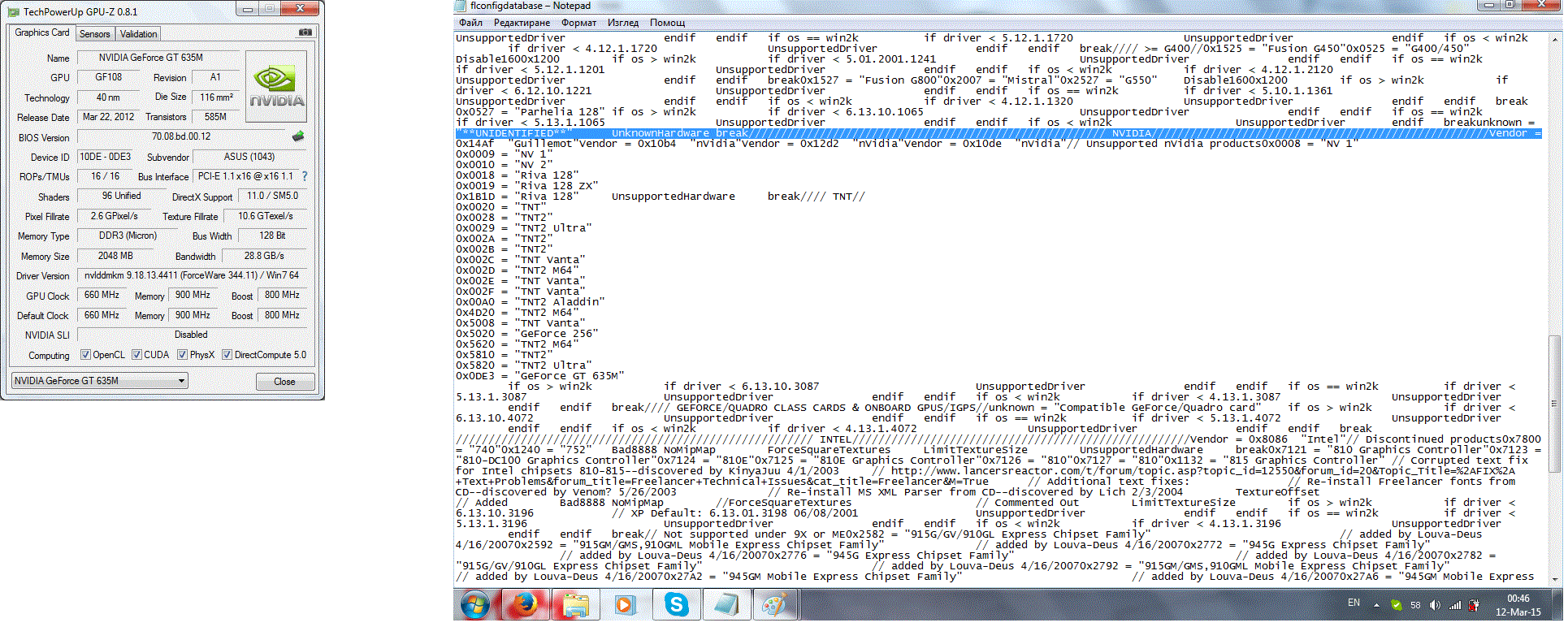Click Notepad vertical scrollbar up arrow
This screenshot has width=1568, height=627.
pos(1554,38)
